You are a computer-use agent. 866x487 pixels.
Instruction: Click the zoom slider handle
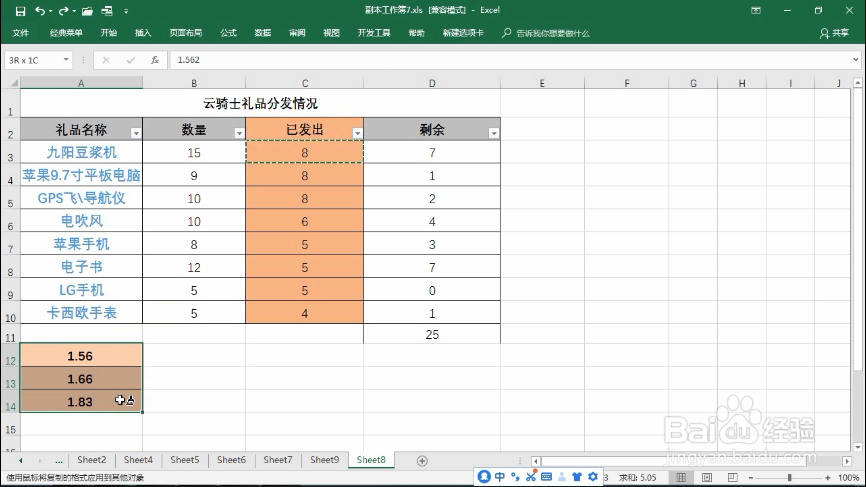[790, 478]
